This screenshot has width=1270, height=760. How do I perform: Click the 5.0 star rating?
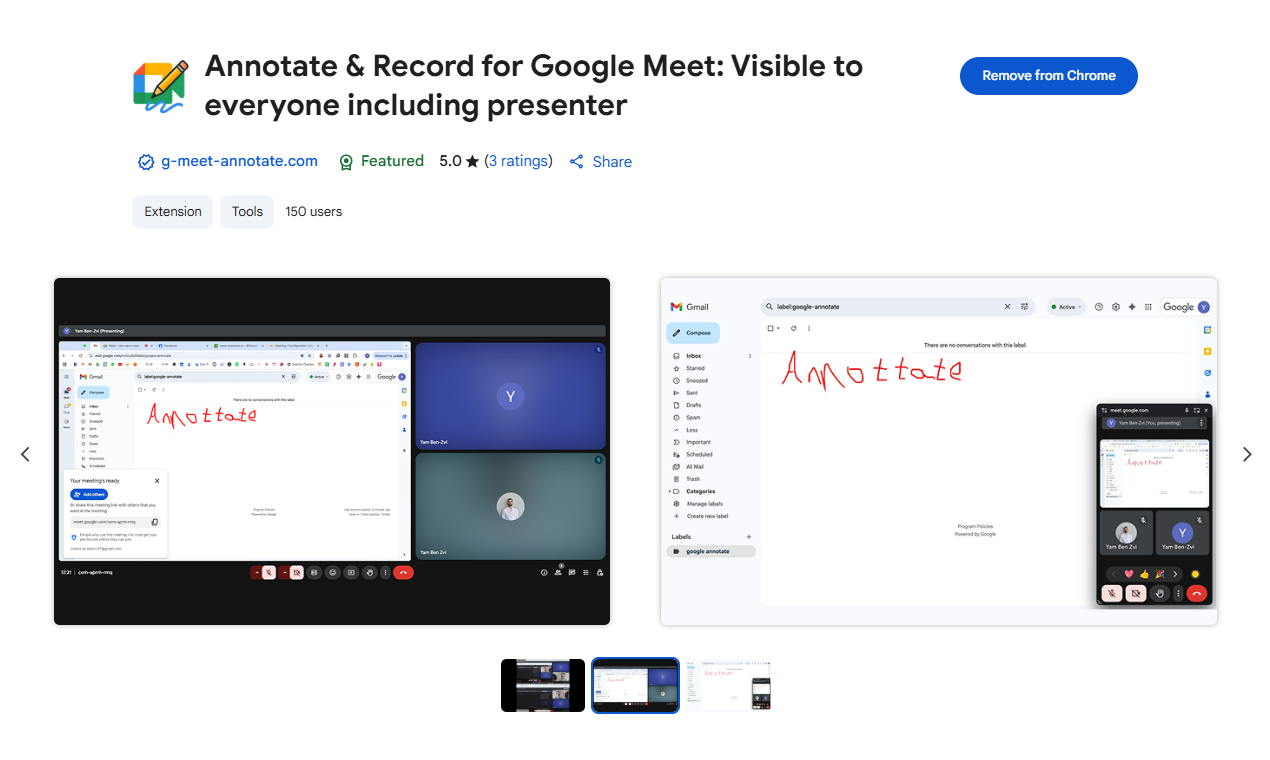click(x=459, y=161)
